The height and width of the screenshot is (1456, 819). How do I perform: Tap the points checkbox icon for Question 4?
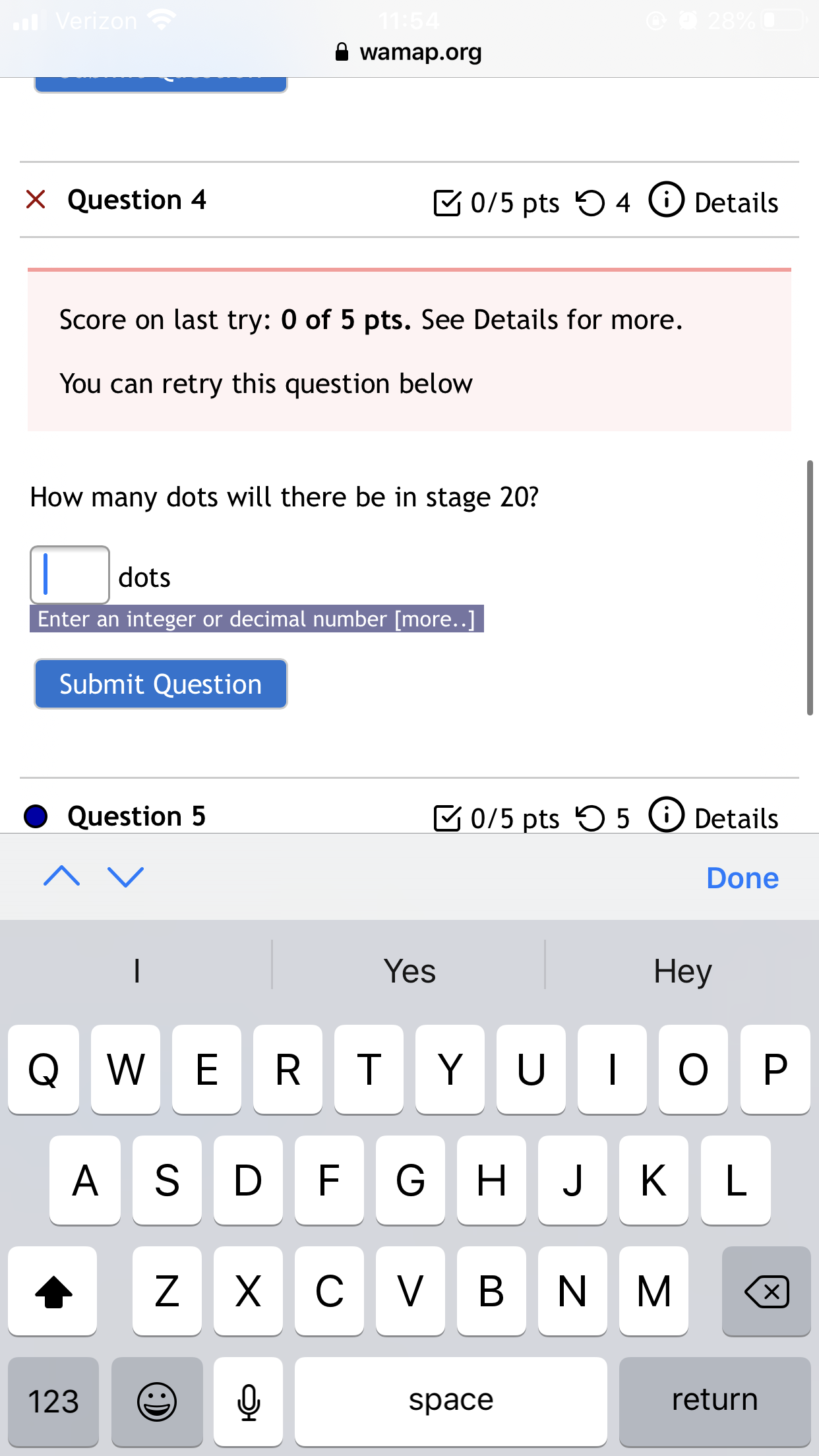tap(447, 202)
